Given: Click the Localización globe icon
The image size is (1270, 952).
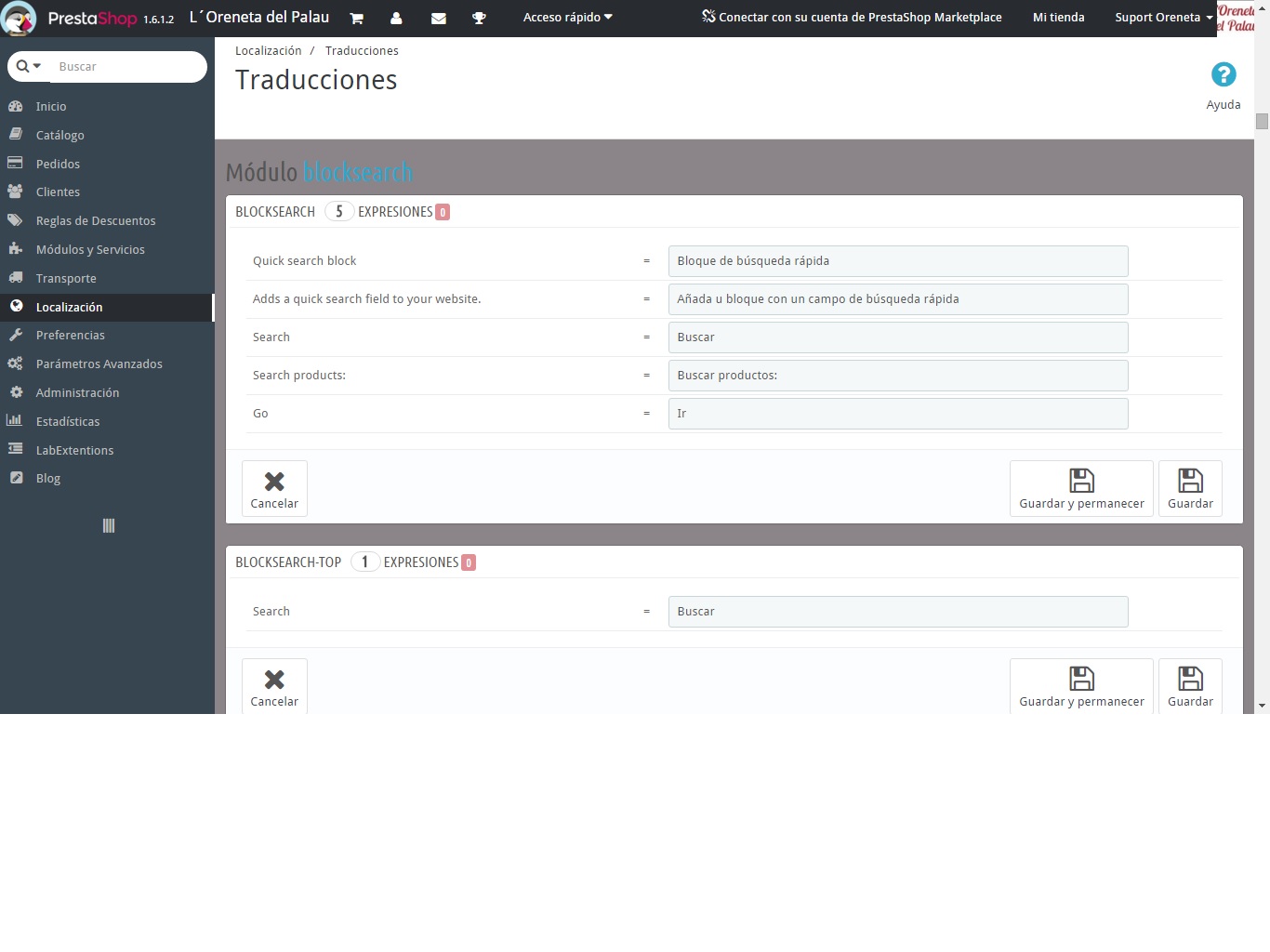Looking at the screenshot, I should 16,306.
